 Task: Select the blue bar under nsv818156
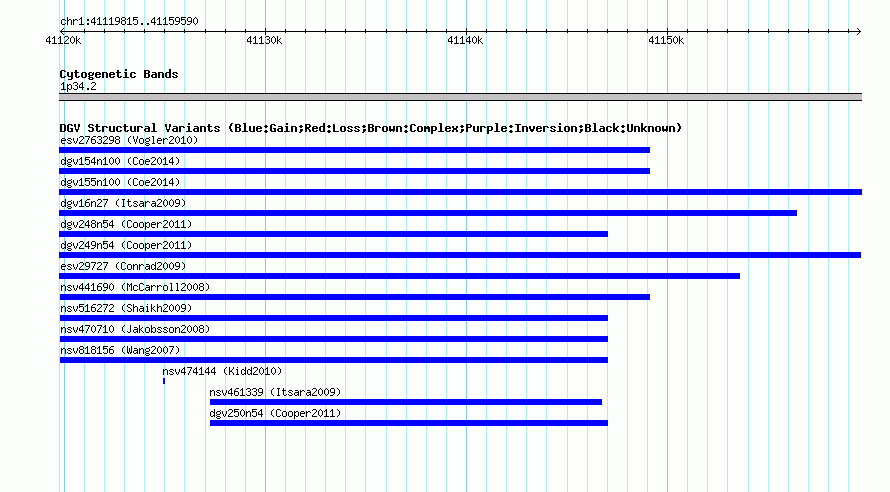(x=334, y=360)
